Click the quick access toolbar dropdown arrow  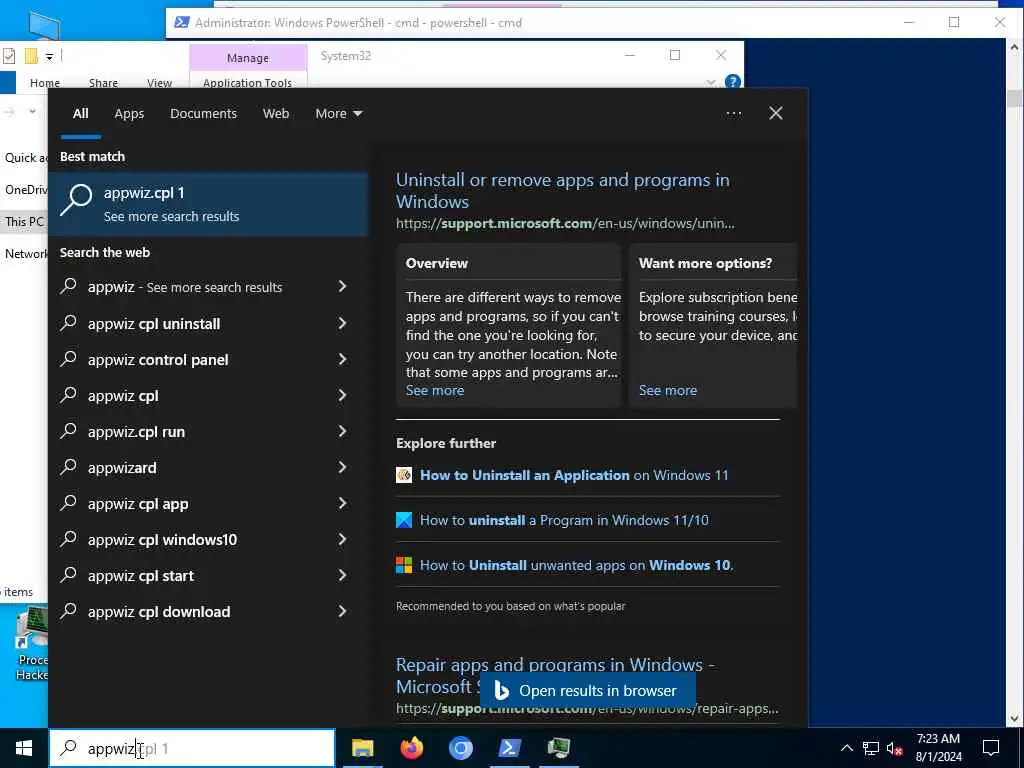click(x=49, y=57)
